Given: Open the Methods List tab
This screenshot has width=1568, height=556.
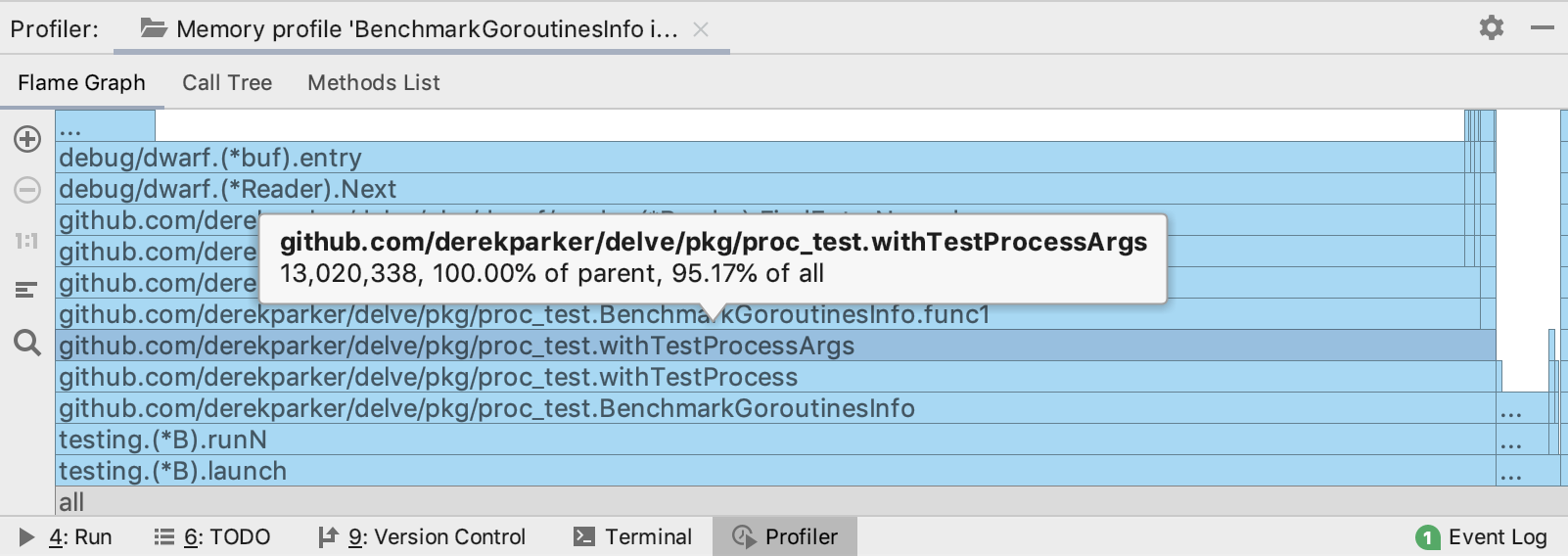Looking at the screenshot, I should [374, 83].
